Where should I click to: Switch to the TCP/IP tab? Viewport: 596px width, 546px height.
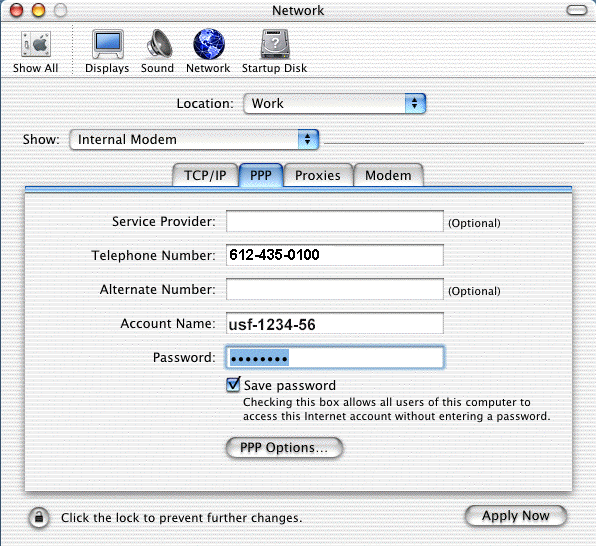coord(205,175)
